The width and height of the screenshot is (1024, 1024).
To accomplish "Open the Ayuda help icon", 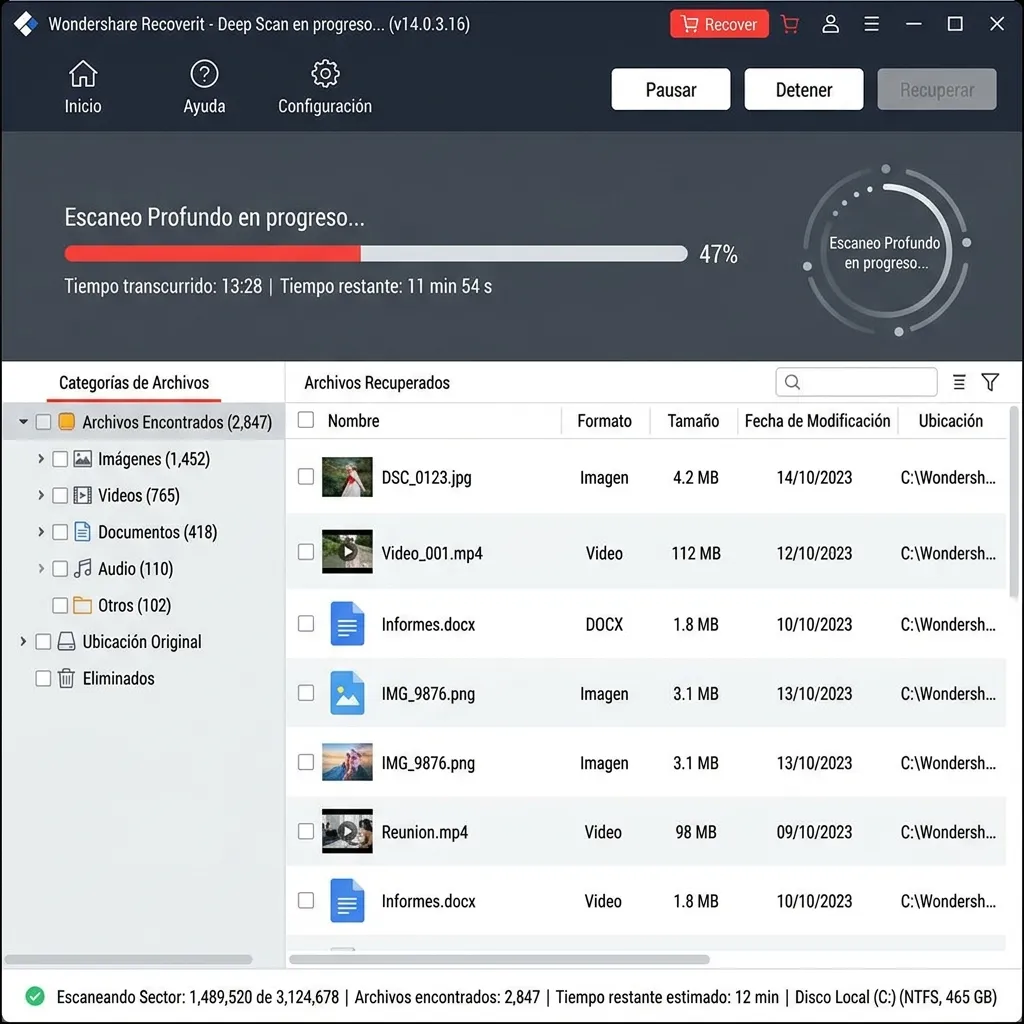I will click(204, 74).
